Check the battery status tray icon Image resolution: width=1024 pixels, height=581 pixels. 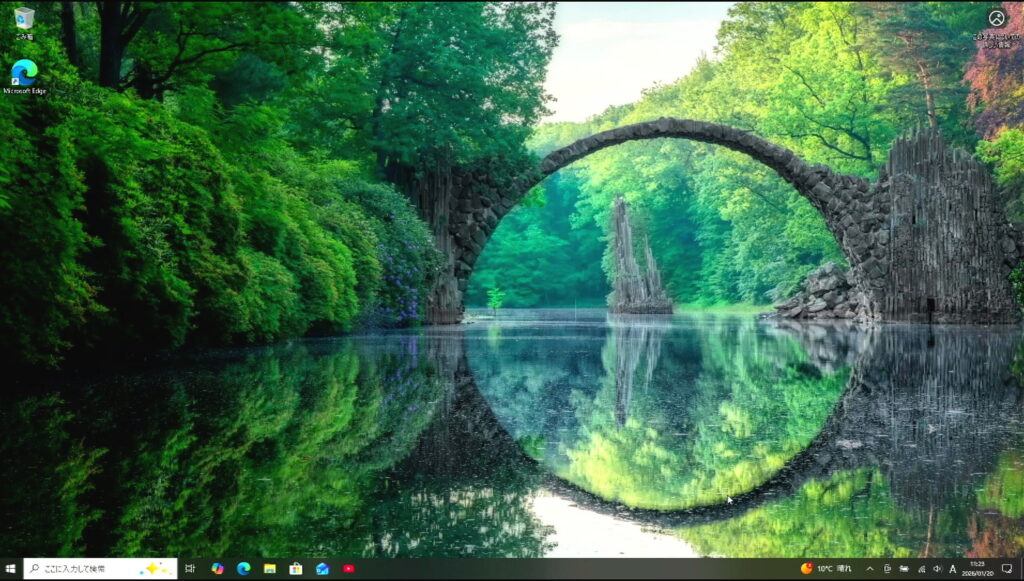(x=904, y=569)
